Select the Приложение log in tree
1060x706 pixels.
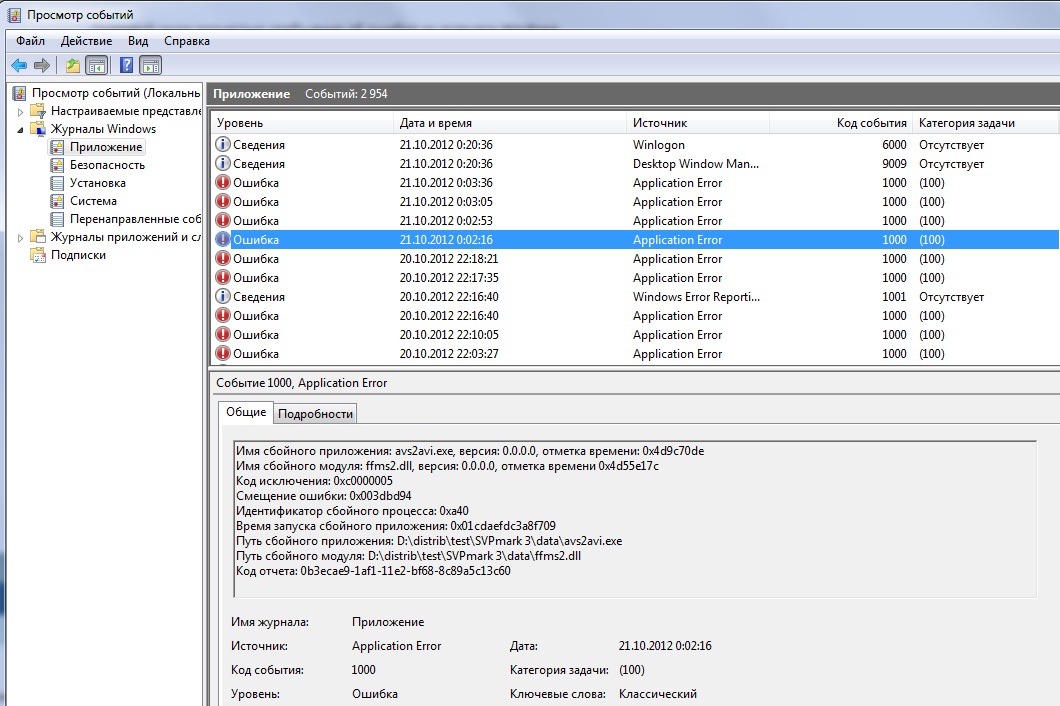(x=105, y=147)
